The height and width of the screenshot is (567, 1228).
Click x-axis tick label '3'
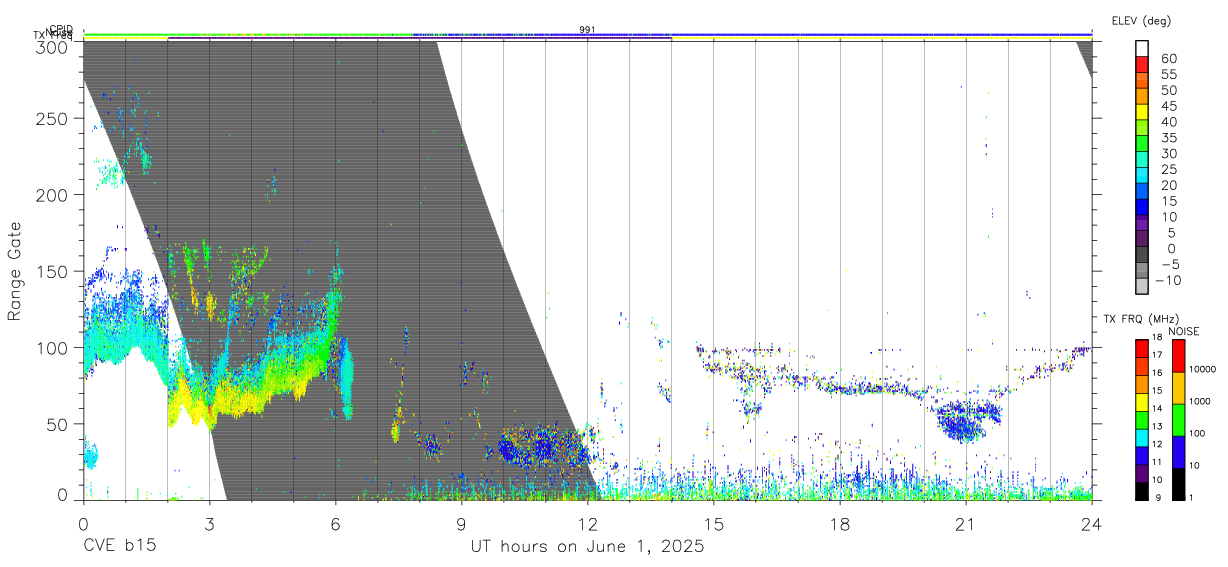click(x=209, y=524)
